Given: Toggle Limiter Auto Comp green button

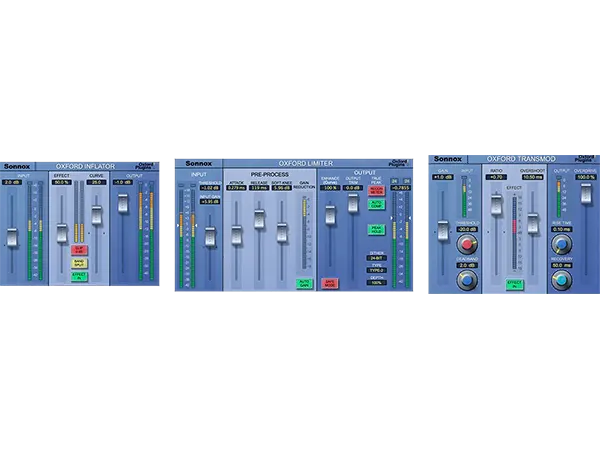Looking at the screenshot, I should point(376,204).
